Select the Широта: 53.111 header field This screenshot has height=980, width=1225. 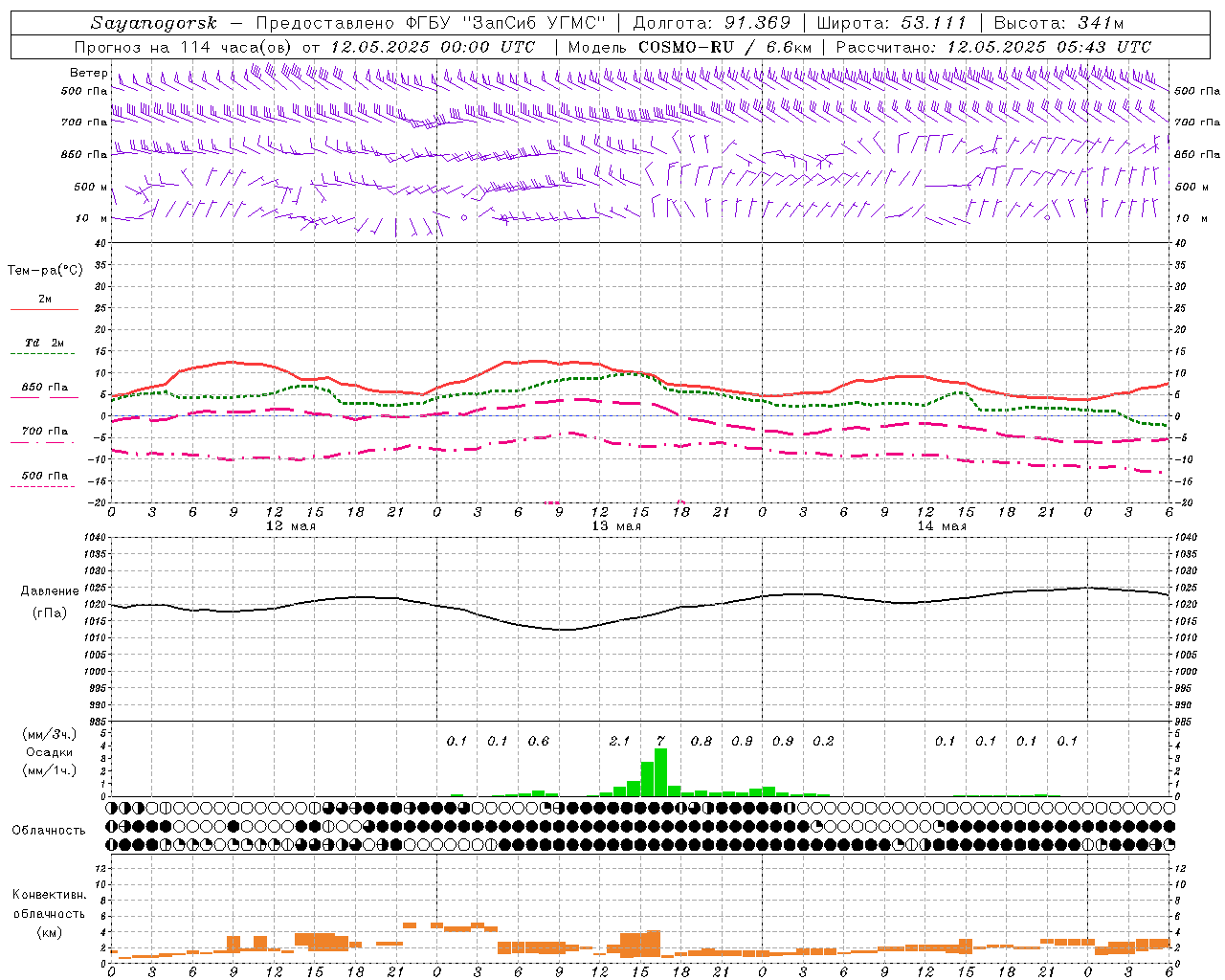coord(891,23)
